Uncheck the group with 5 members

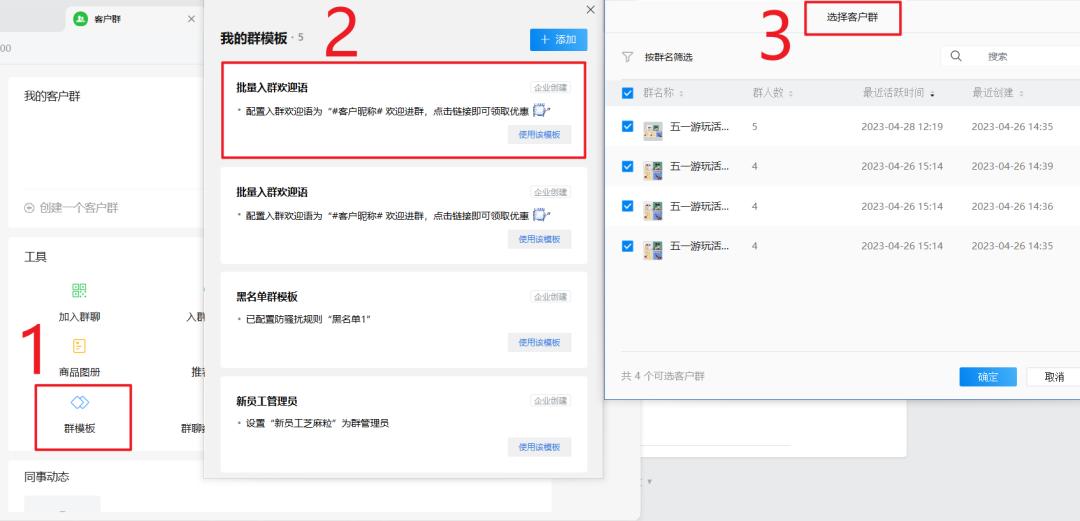click(x=627, y=126)
